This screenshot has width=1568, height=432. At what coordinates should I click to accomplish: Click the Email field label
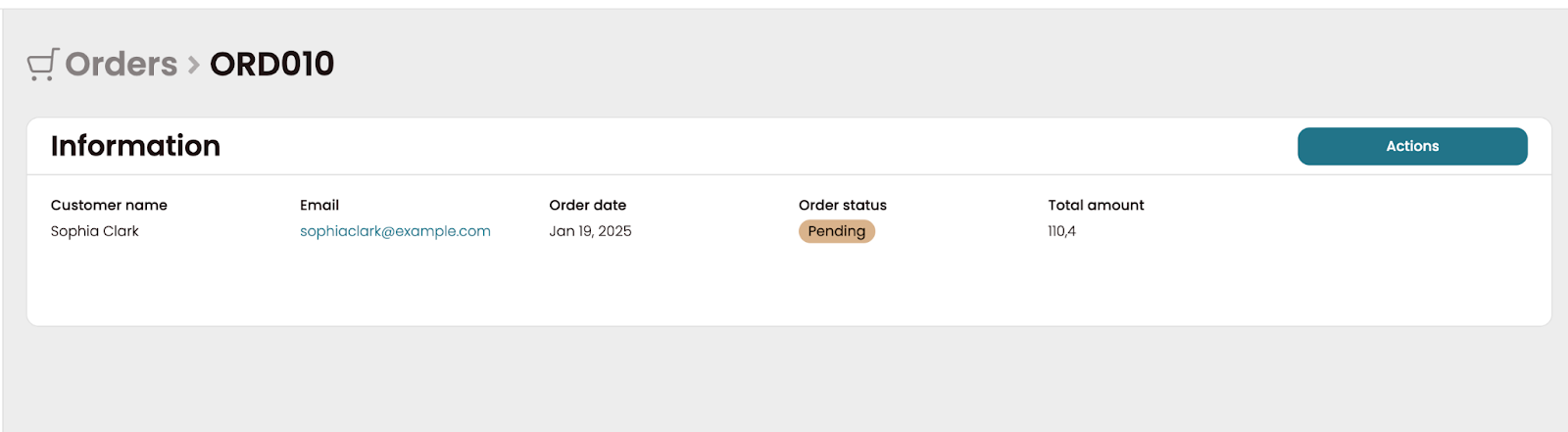(x=319, y=205)
